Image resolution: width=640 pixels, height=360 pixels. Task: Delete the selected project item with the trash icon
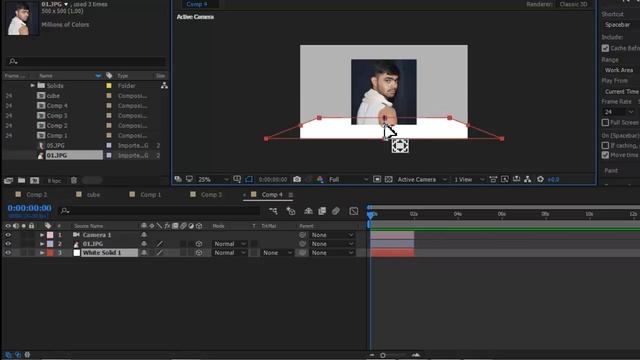pos(73,180)
